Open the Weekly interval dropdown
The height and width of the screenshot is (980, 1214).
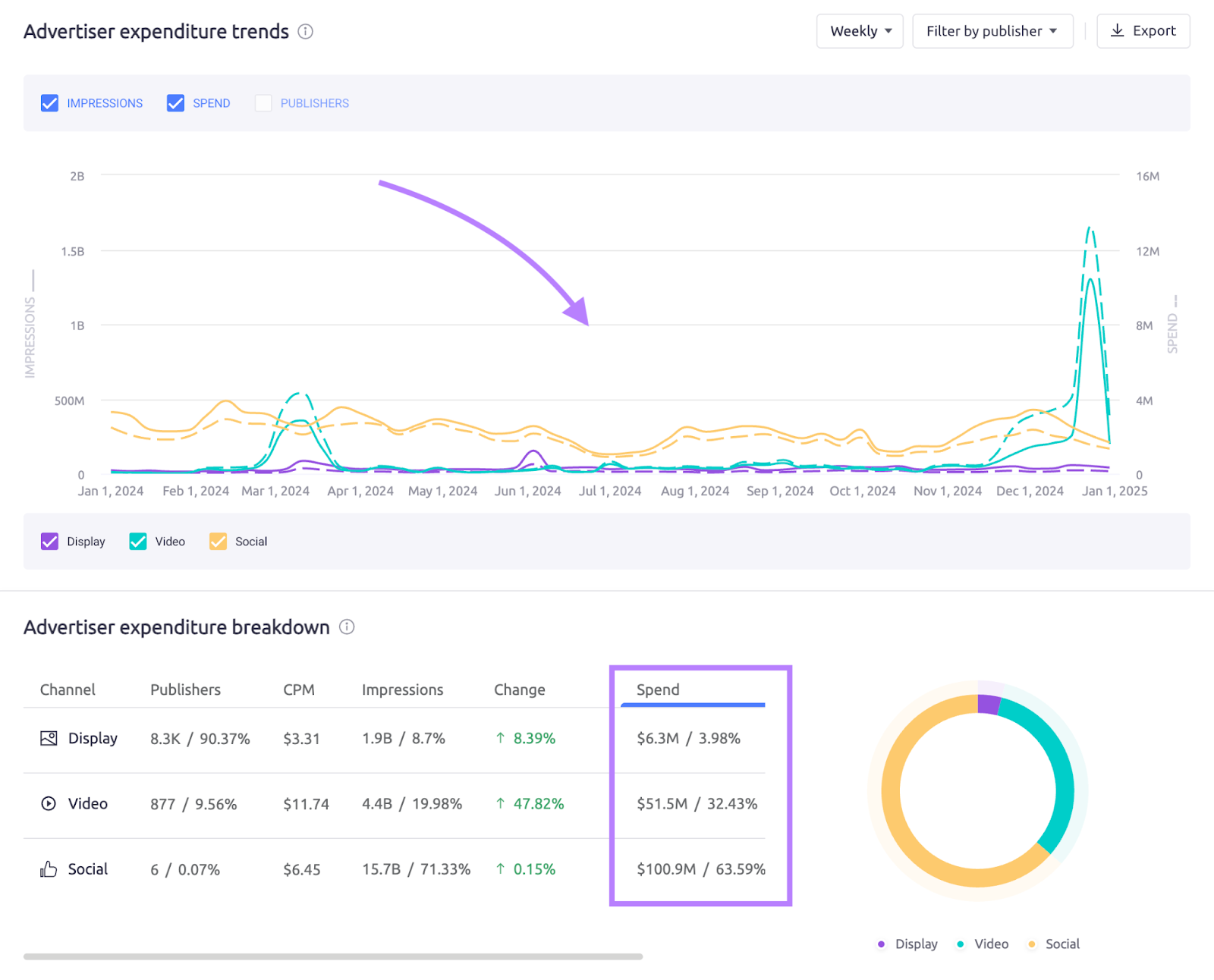(860, 30)
